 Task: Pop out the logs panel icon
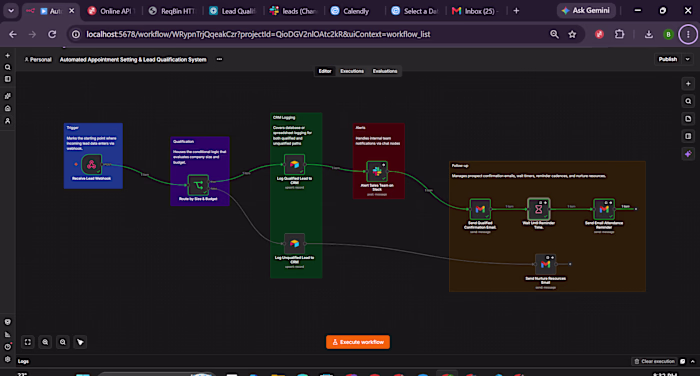pos(683,361)
